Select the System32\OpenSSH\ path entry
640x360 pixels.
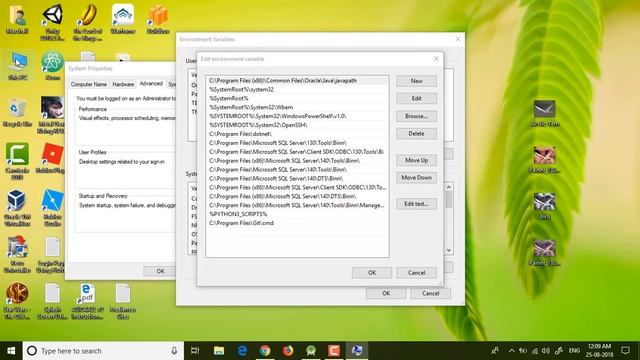click(x=297, y=125)
